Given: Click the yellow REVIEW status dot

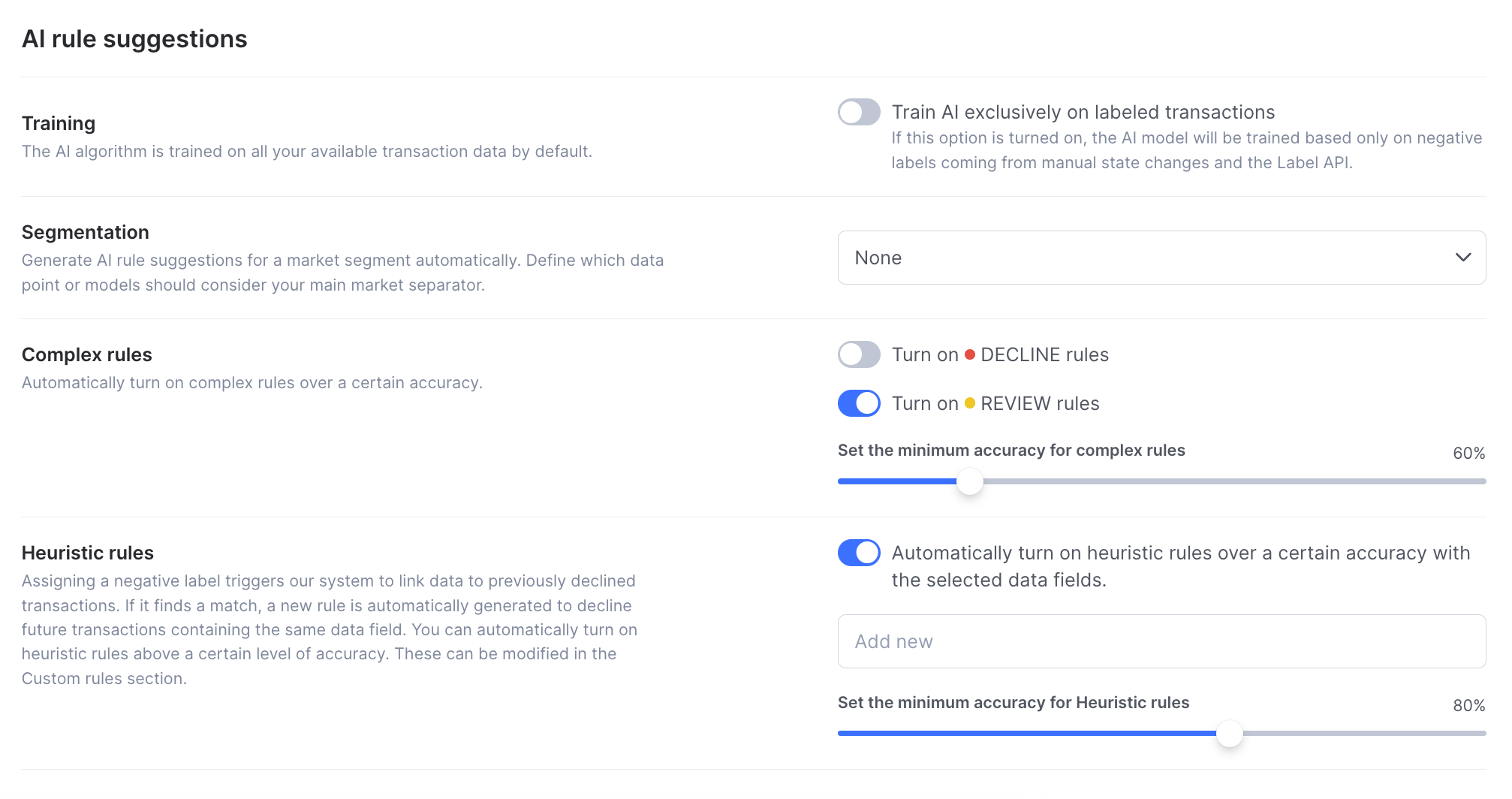Looking at the screenshot, I should [x=970, y=403].
